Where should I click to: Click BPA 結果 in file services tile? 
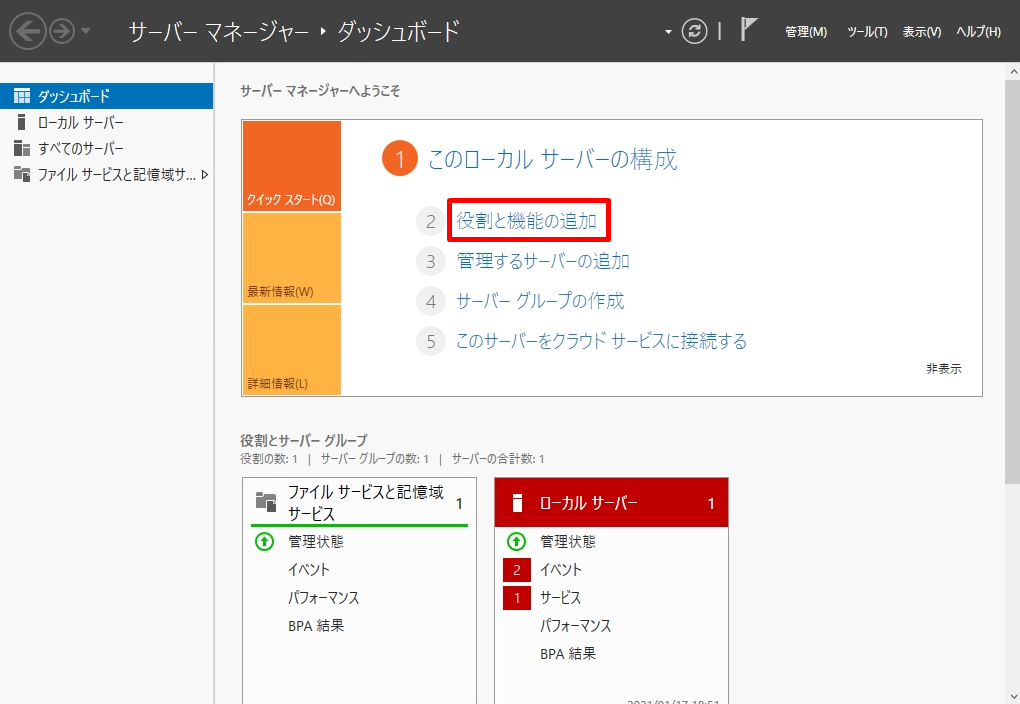pos(315,625)
